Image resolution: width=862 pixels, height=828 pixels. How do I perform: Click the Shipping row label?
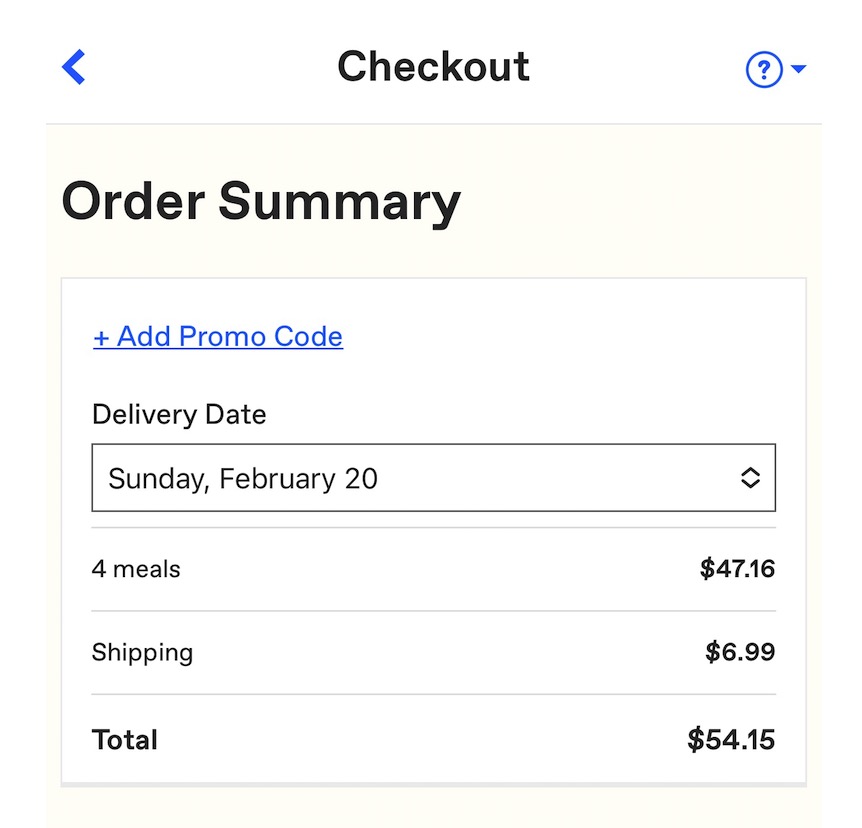(142, 653)
